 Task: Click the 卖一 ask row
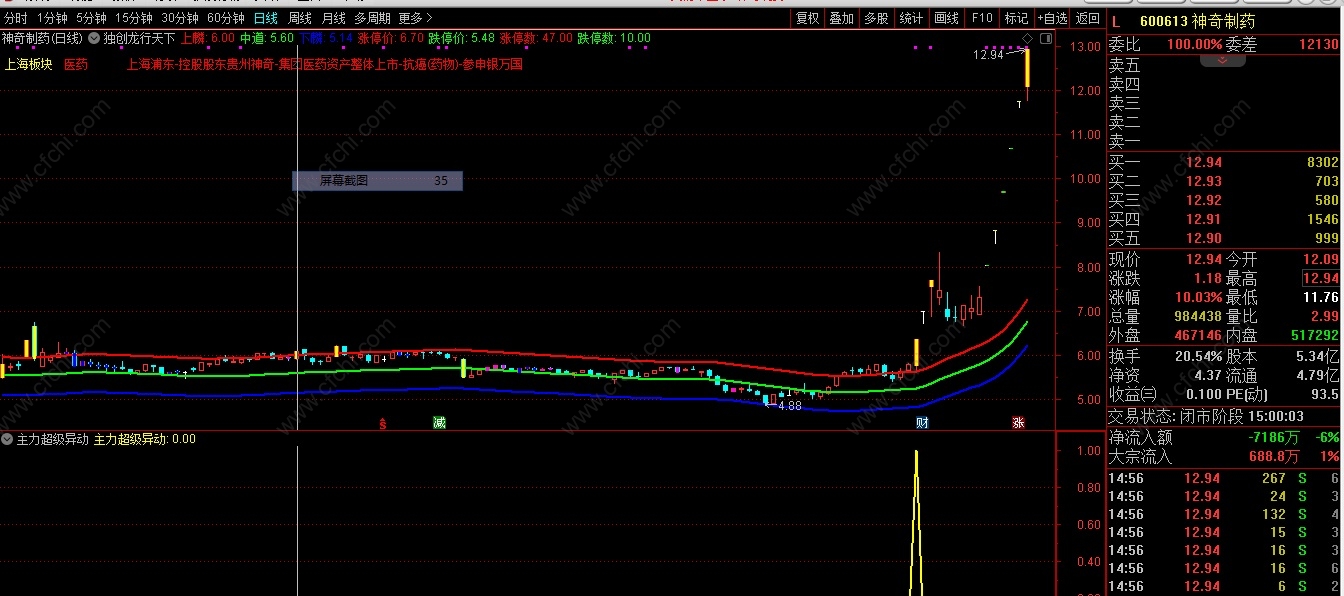tap(1224, 141)
